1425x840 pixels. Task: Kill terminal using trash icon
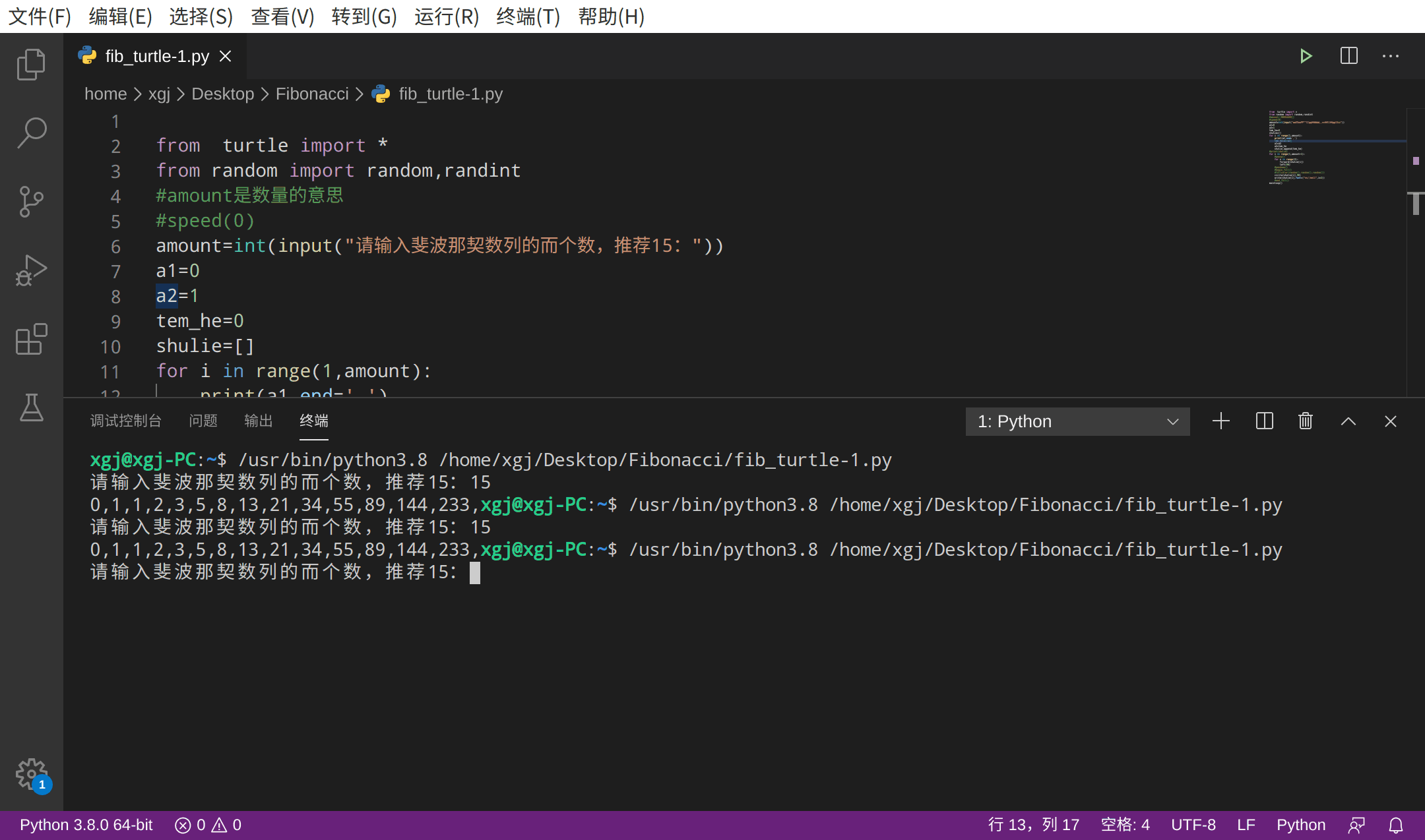coord(1306,421)
